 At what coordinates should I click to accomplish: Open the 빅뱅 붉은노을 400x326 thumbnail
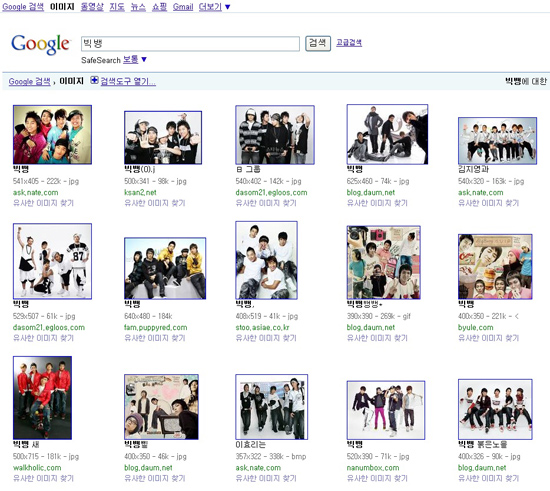[x=495, y=409]
